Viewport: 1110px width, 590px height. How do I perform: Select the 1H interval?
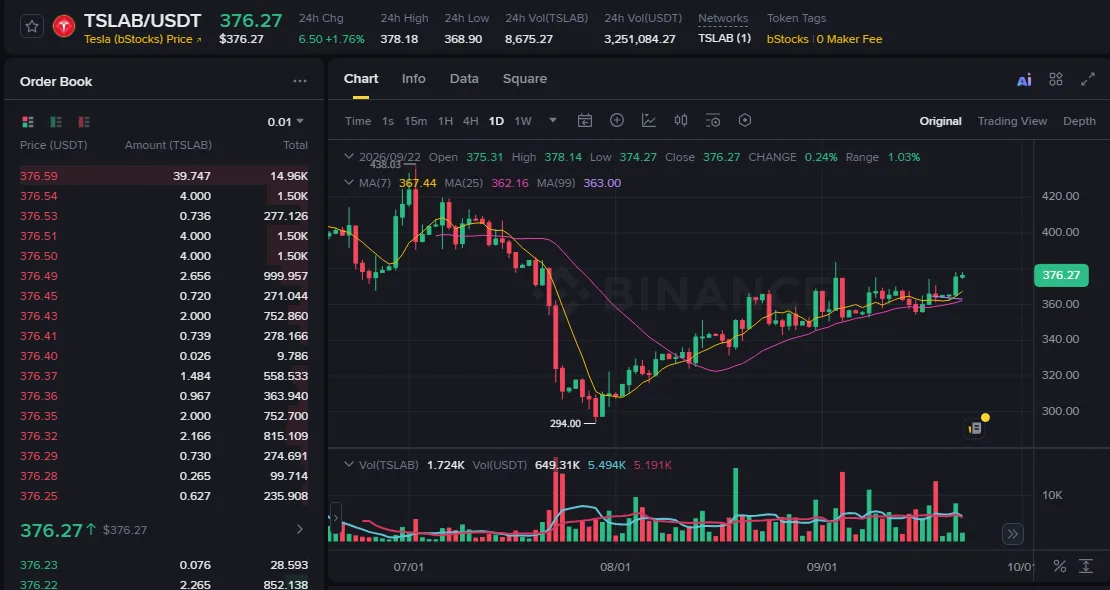(x=445, y=121)
